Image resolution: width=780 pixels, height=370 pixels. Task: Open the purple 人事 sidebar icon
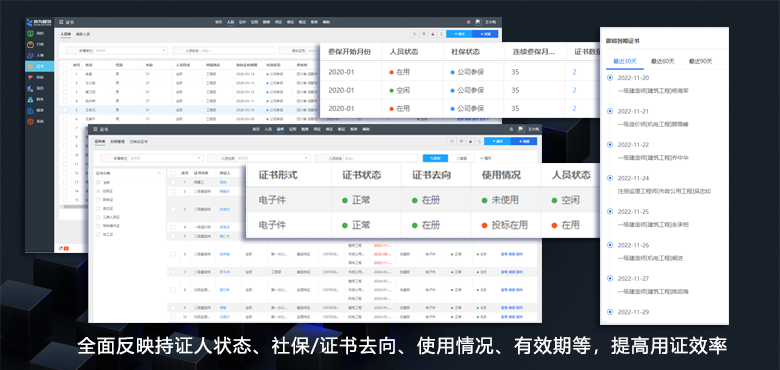coord(31,55)
